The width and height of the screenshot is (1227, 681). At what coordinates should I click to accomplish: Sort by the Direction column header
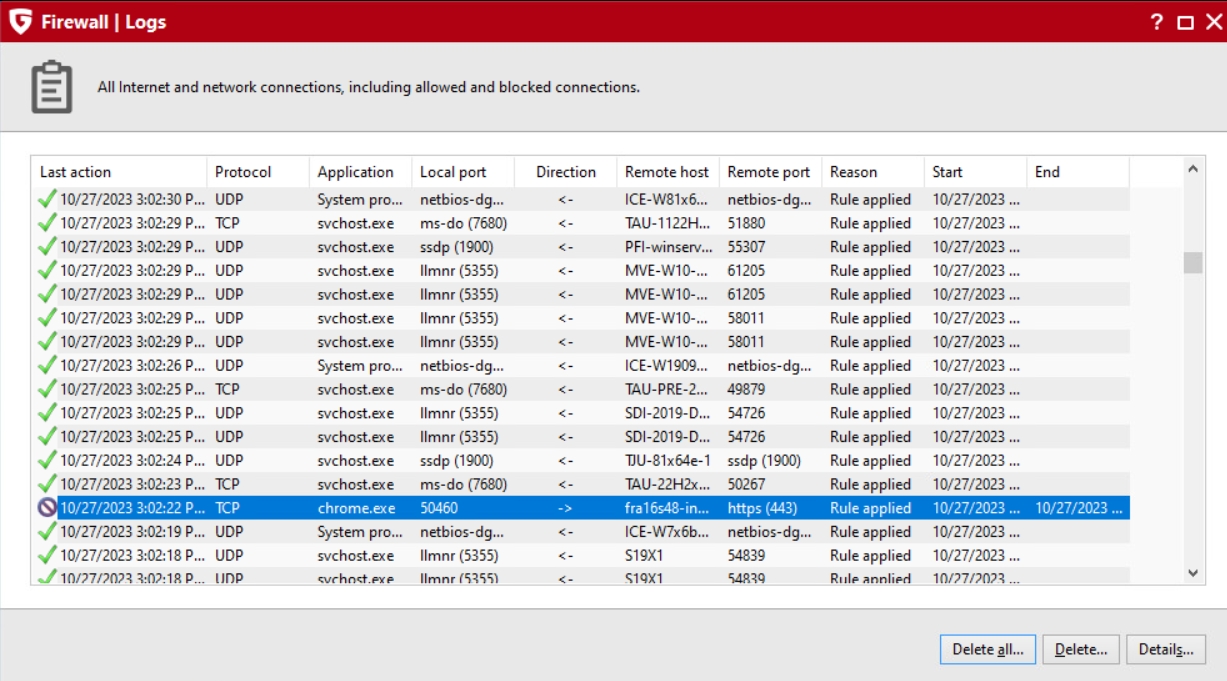pos(566,172)
